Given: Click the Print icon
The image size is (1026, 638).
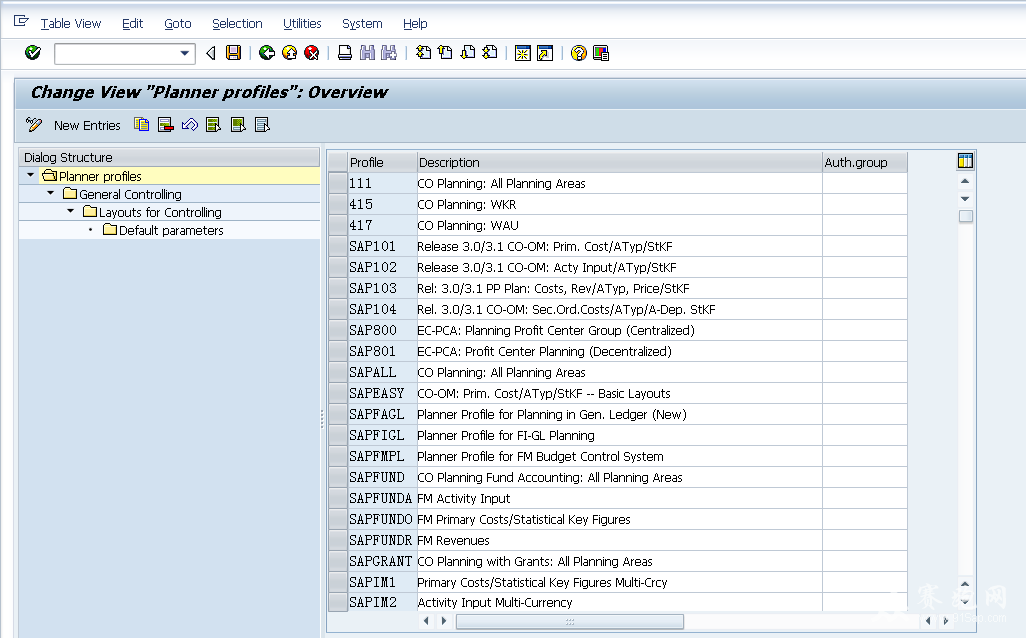Looking at the screenshot, I should pos(345,53).
